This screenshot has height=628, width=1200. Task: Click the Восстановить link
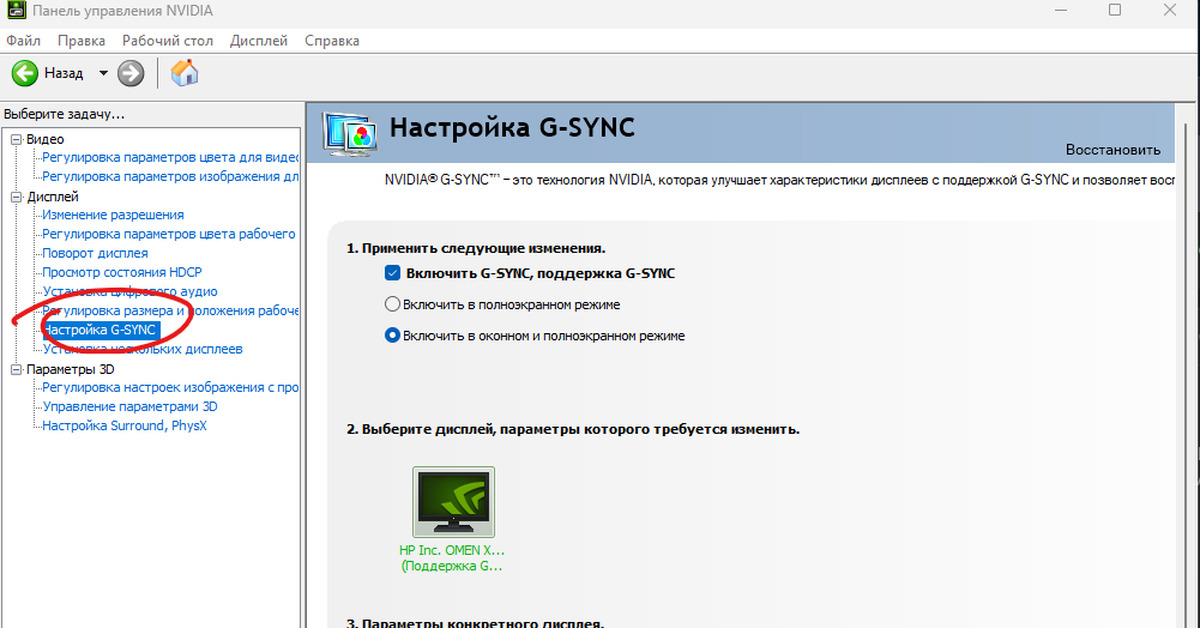pos(1113,150)
